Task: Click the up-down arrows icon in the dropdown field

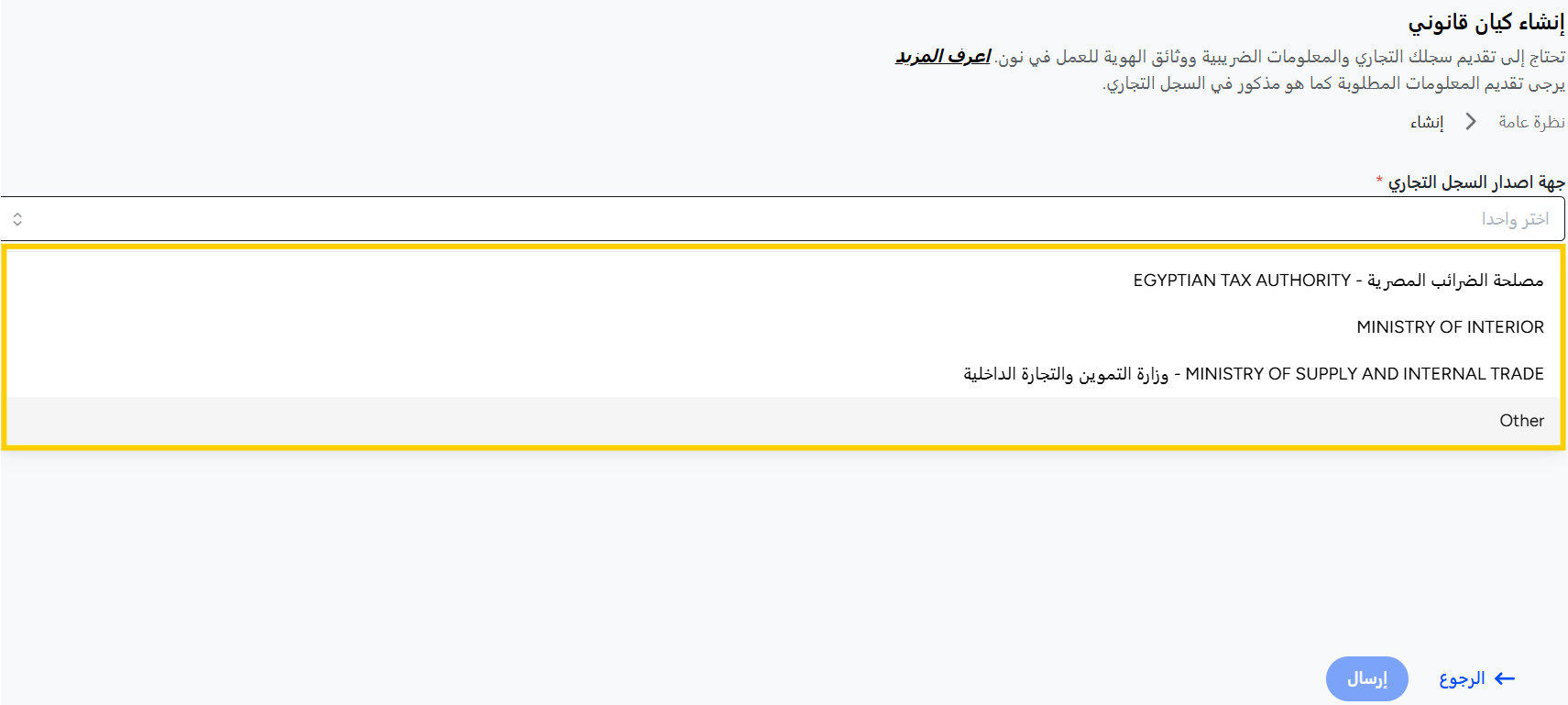Action: 17,219
